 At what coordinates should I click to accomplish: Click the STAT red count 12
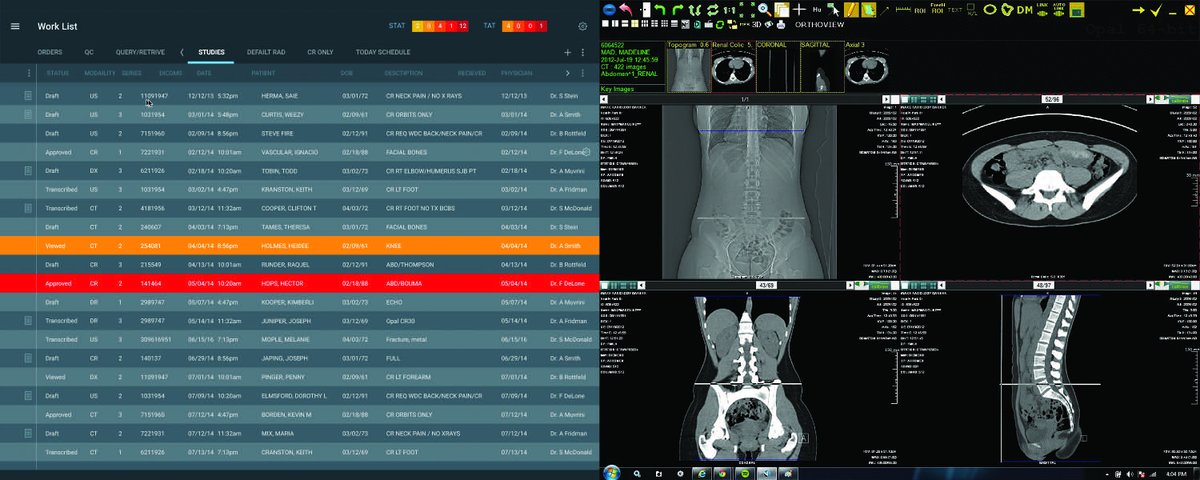tap(463, 26)
